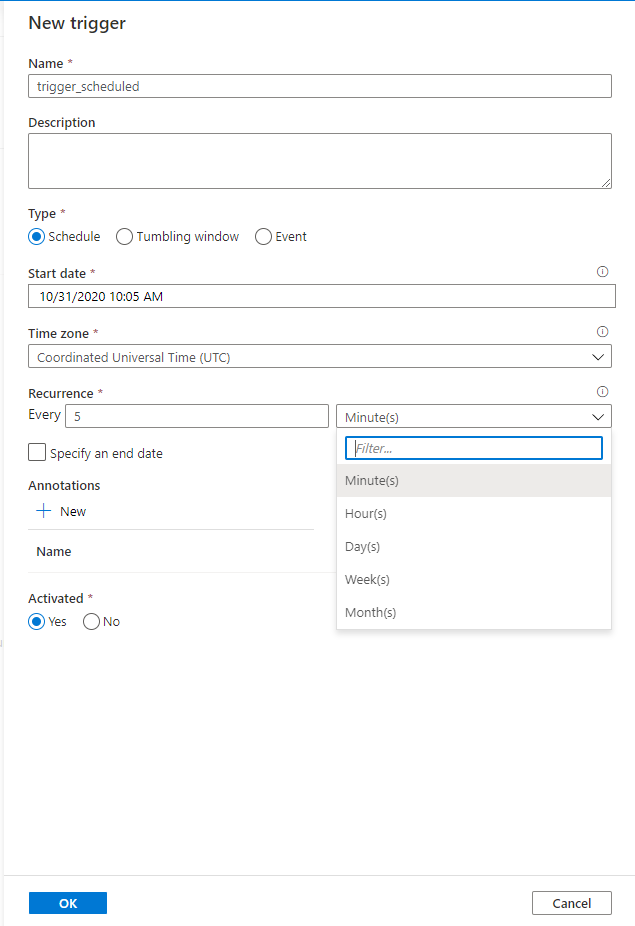
Task: Click the Time zone info icon
Action: coord(602,332)
